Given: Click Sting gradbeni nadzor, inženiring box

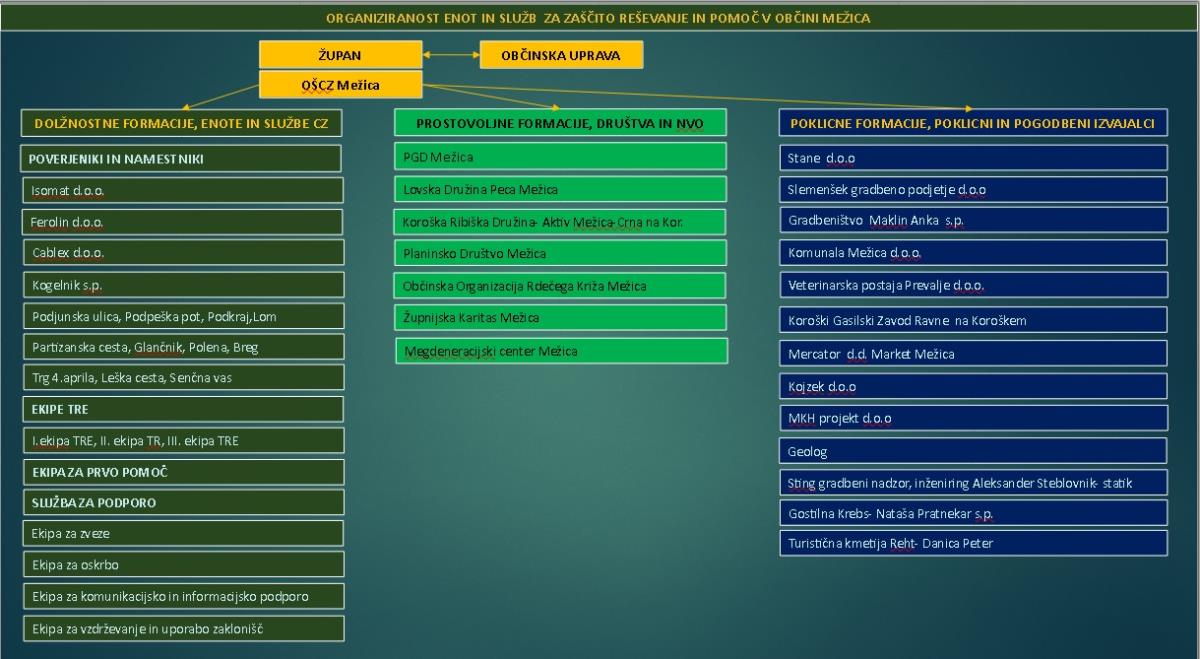Looking at the screenshot, I should tap(973, 483).
